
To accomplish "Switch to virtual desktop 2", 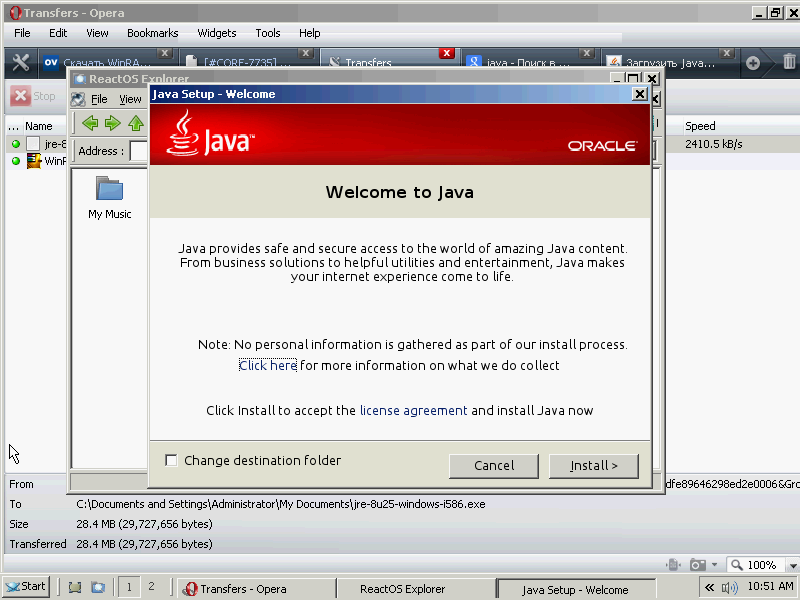I will 151,587.
